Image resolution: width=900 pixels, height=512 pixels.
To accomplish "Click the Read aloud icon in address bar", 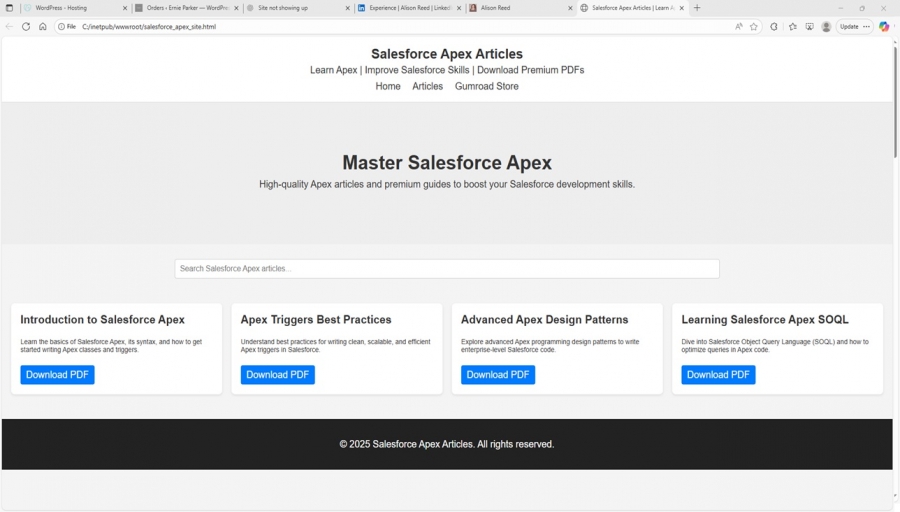I will 739,27.
